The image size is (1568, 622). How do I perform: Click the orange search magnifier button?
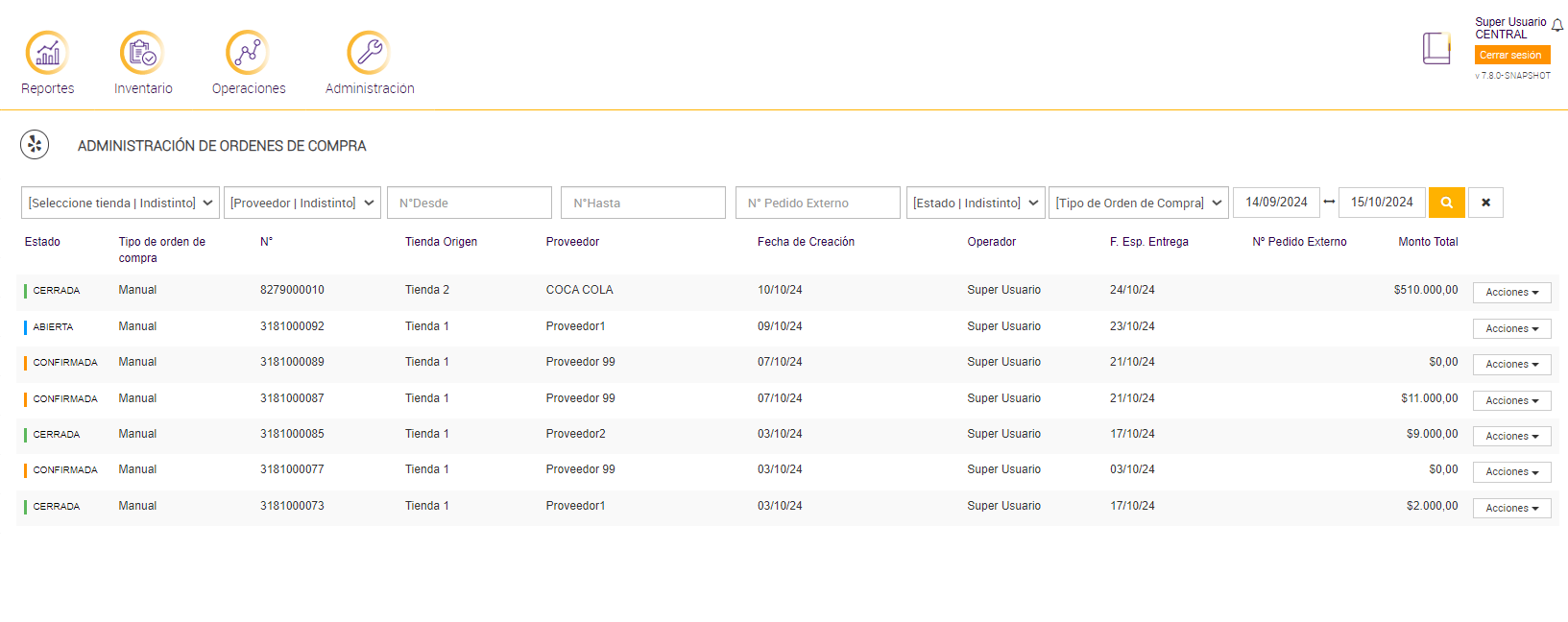[x=1447, y=203]
